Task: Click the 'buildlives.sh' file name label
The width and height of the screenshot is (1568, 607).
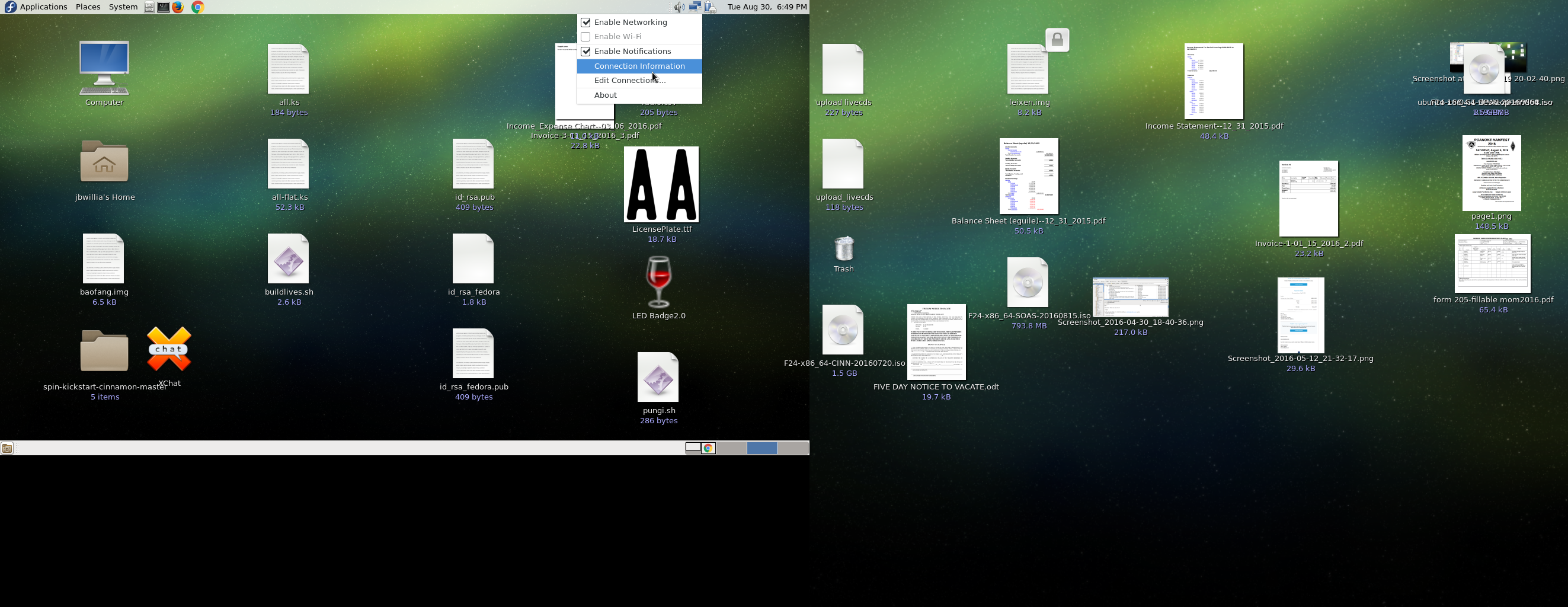Action: pyautogui.click(x=289, y=292)
